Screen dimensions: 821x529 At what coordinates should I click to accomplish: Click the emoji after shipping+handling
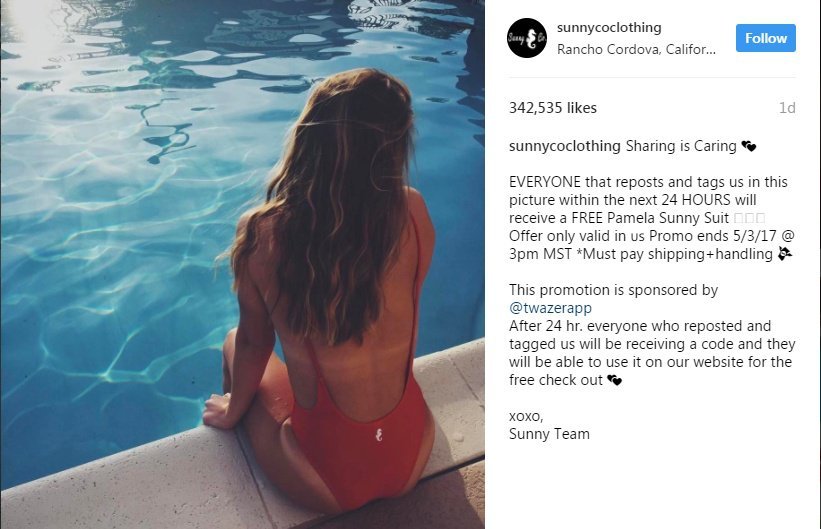coord(784,254)
